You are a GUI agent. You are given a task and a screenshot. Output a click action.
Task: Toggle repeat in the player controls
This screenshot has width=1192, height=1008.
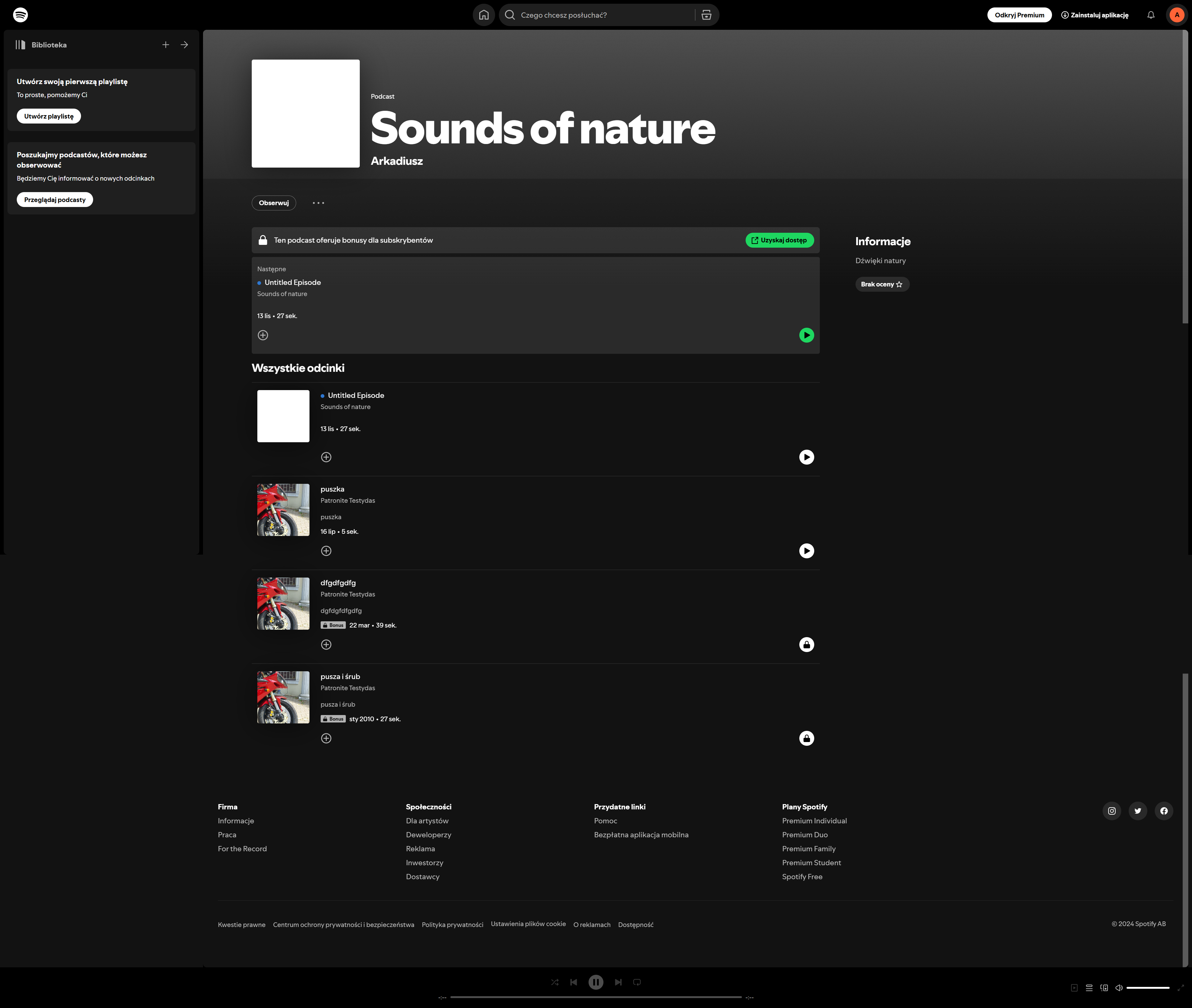coord(637,982)
